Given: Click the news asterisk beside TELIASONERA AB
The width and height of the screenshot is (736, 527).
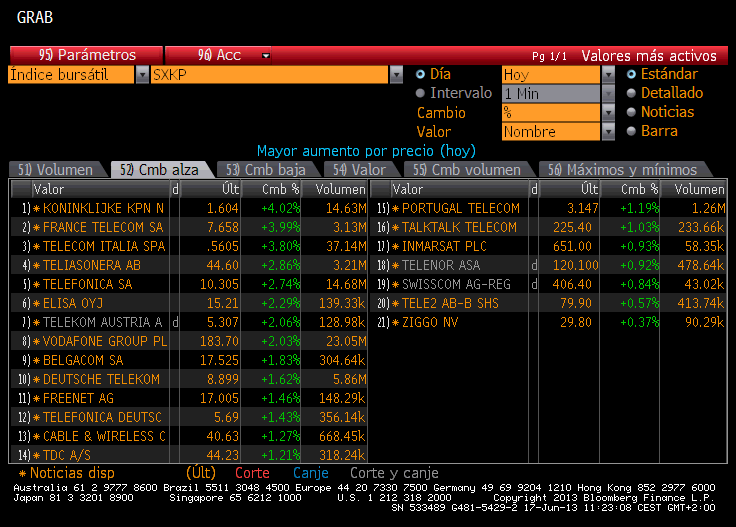Looking at the screenshot, I should (x=37, y=266).
